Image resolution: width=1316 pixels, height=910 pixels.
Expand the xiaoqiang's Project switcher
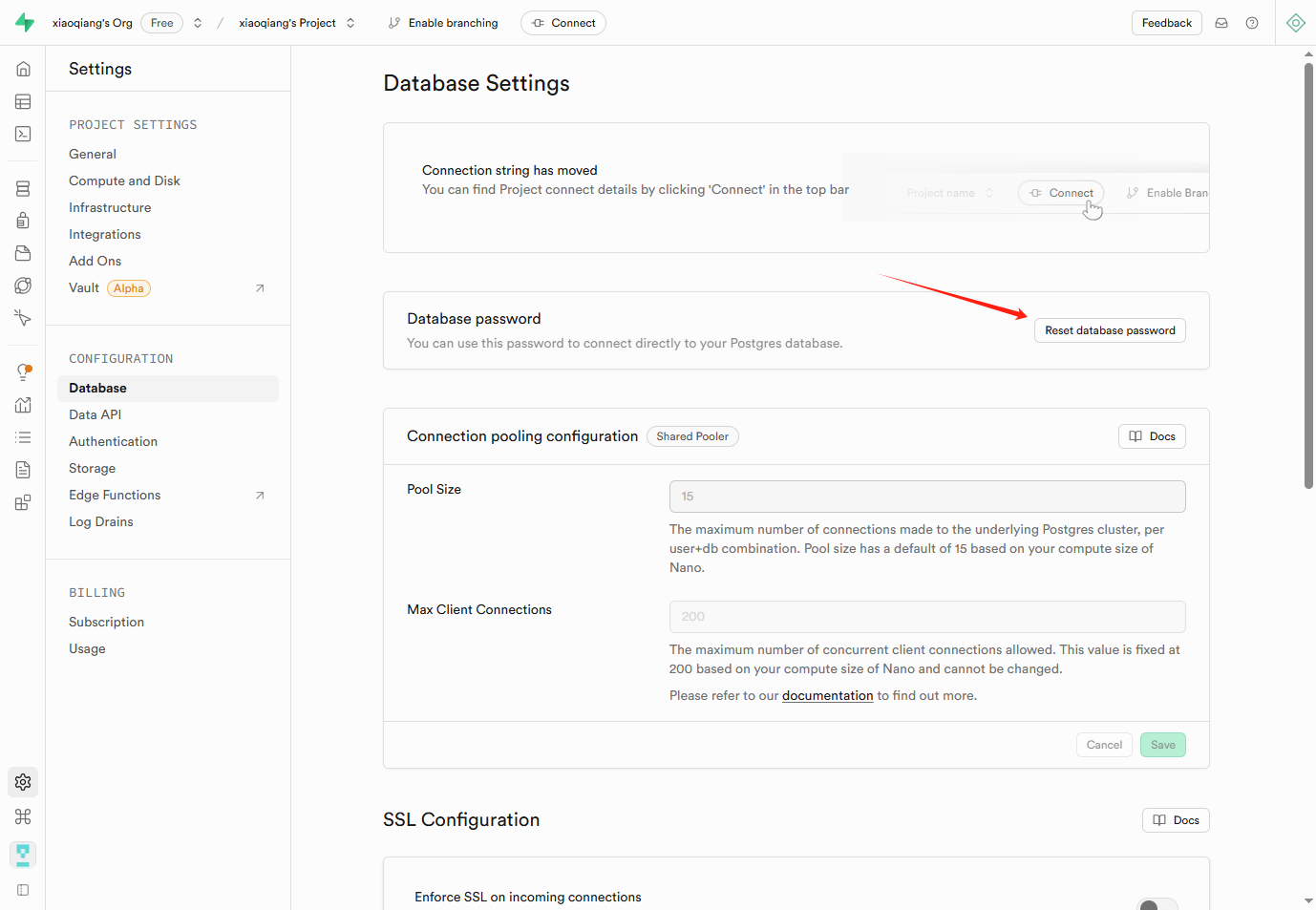[350, 23]
